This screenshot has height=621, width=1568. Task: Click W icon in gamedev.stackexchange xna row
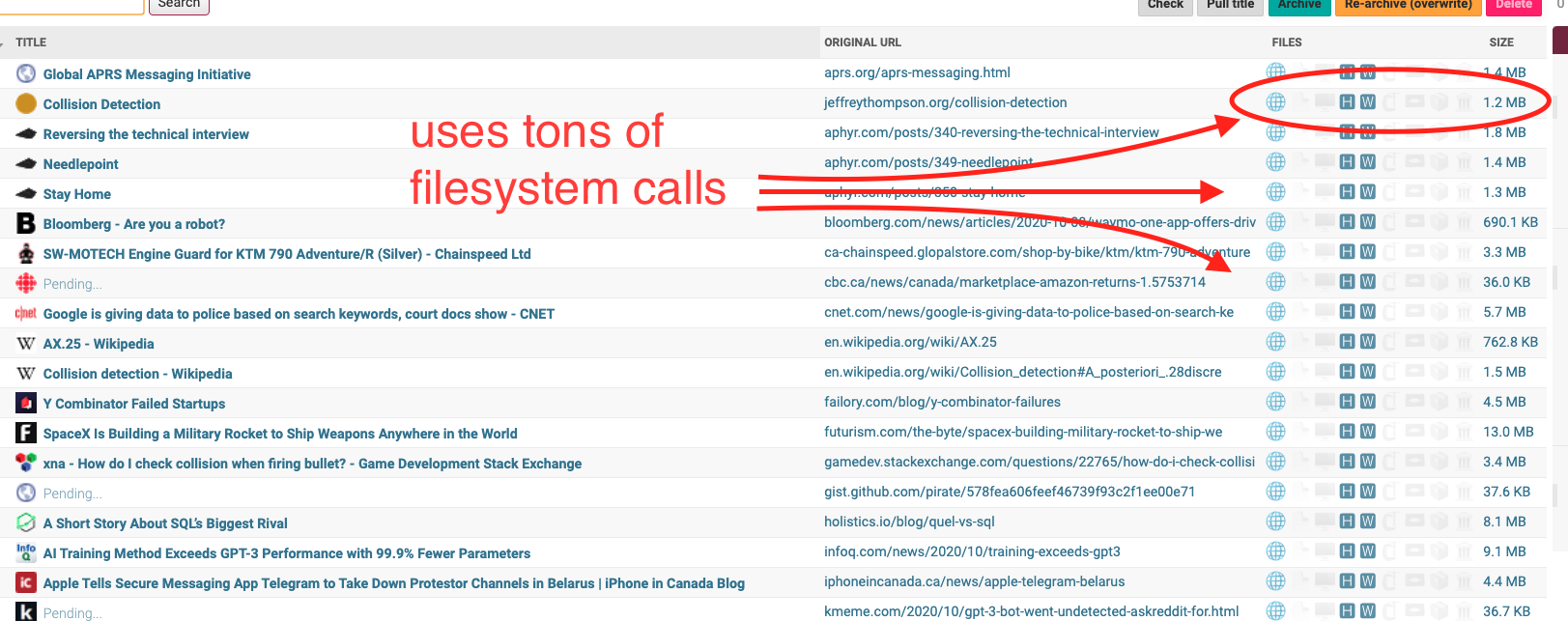[x=1368, y=462]
